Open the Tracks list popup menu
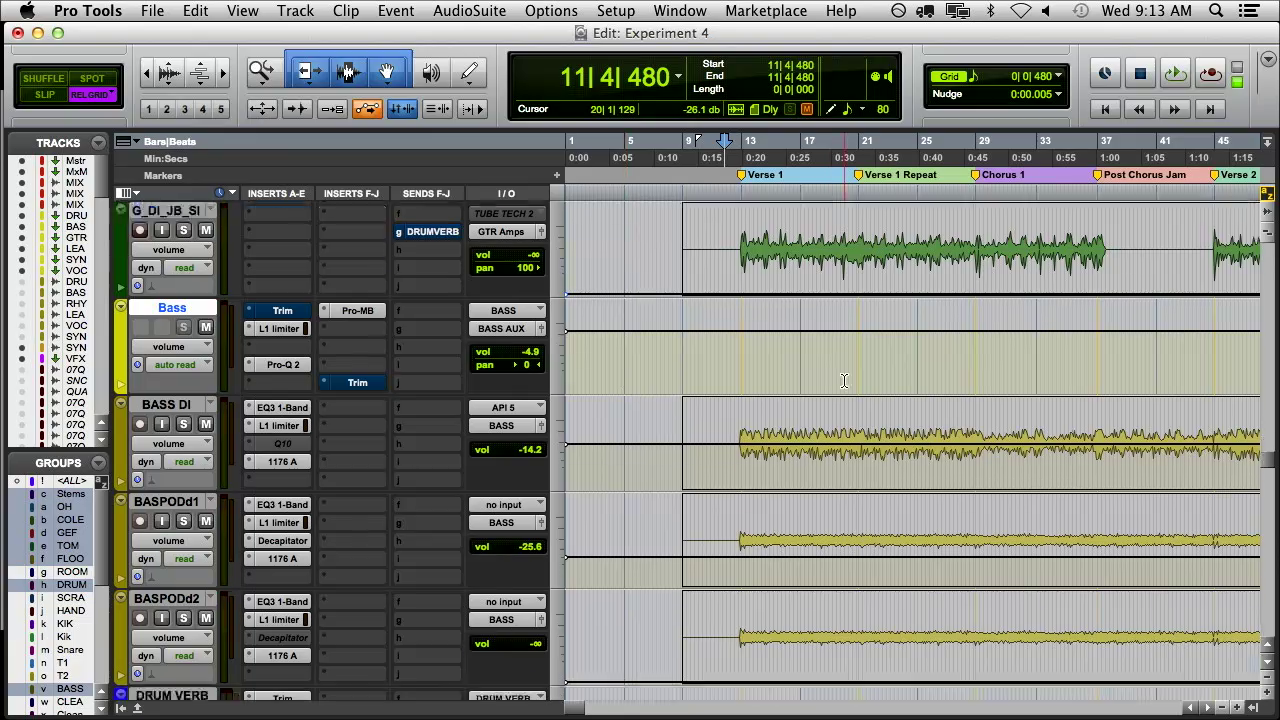Viewport: 1280px width, 720px height. click(x=98, y=143)
